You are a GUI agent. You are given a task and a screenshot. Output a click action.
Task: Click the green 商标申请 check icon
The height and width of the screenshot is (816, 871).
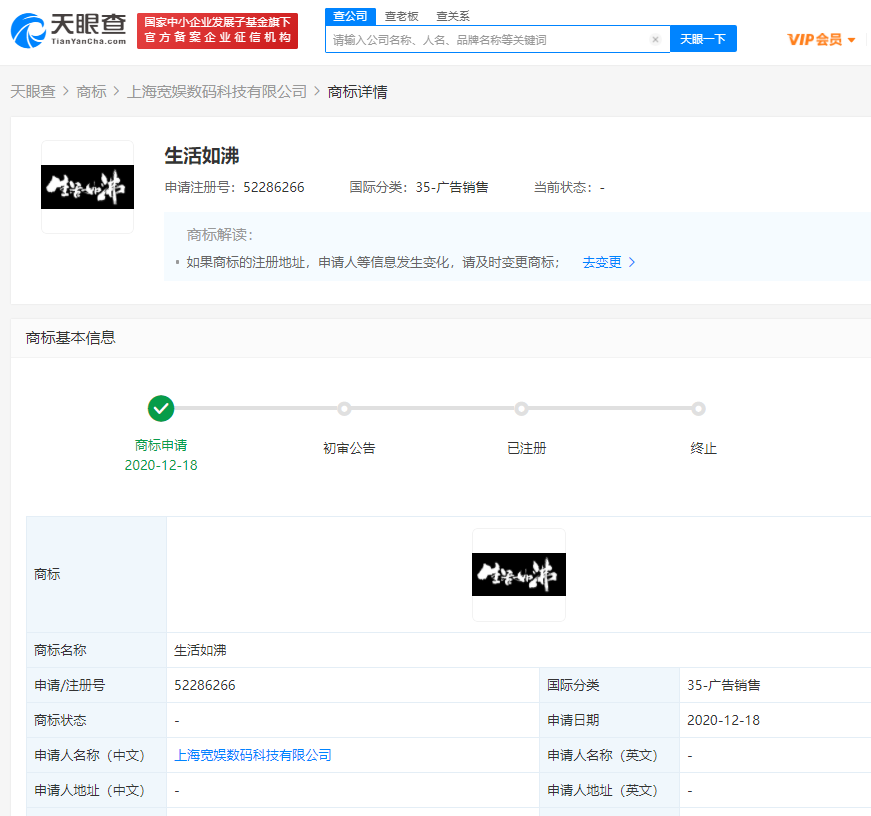tap(161, 409)
